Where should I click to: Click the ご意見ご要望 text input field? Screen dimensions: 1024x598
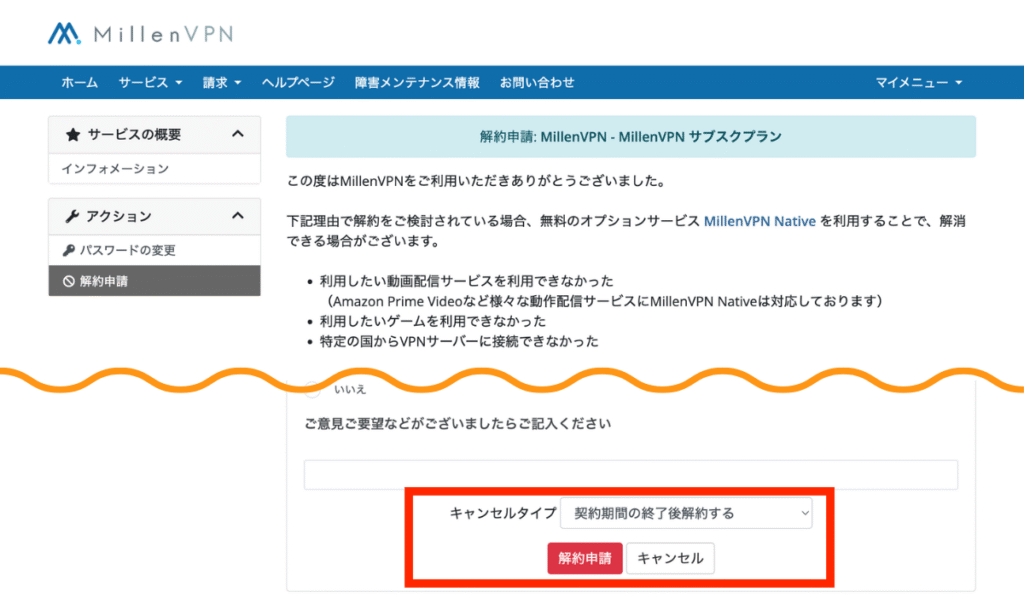pyautogui.click(x=630, y=474)
